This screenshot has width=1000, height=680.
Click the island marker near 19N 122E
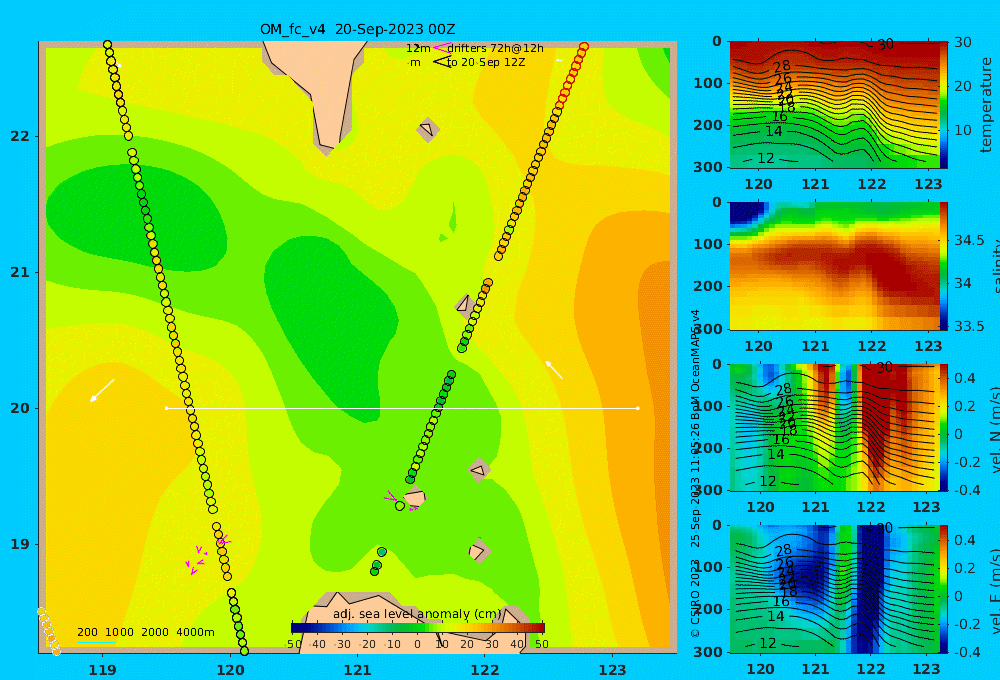click(477, 551)
